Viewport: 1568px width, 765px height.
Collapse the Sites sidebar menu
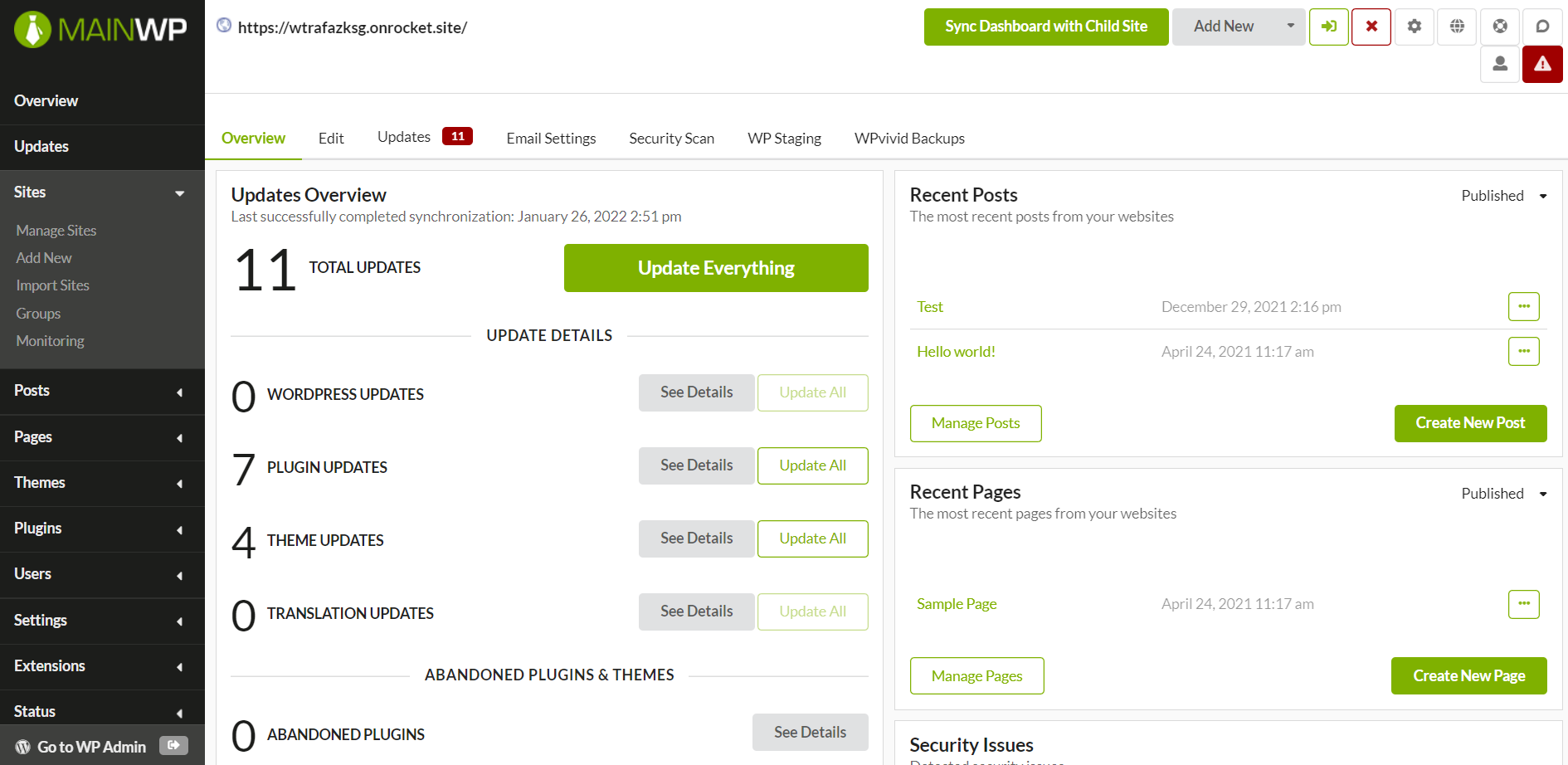(179, 193)
